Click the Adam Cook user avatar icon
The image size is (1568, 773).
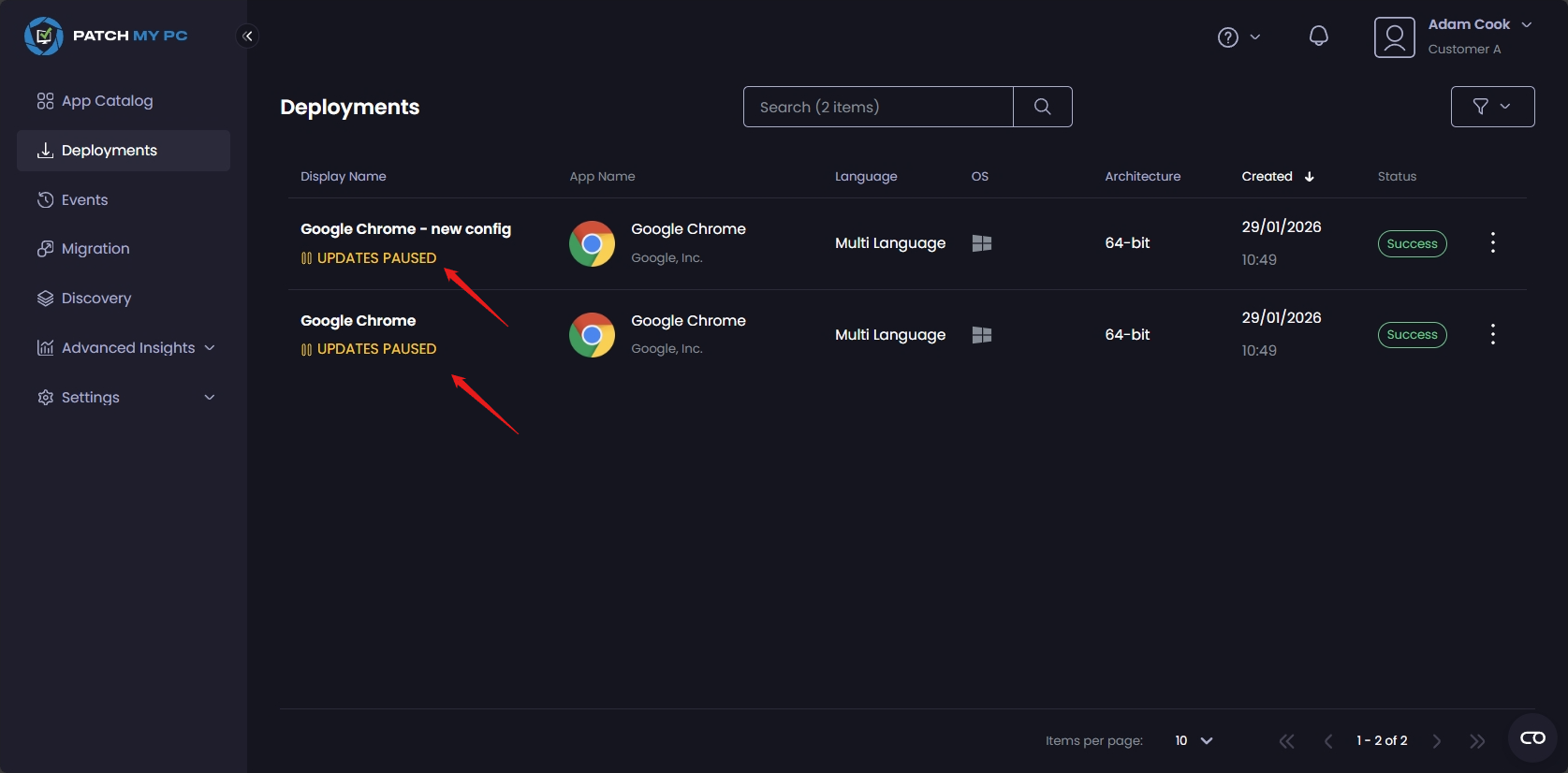(x=1394, y=37)
